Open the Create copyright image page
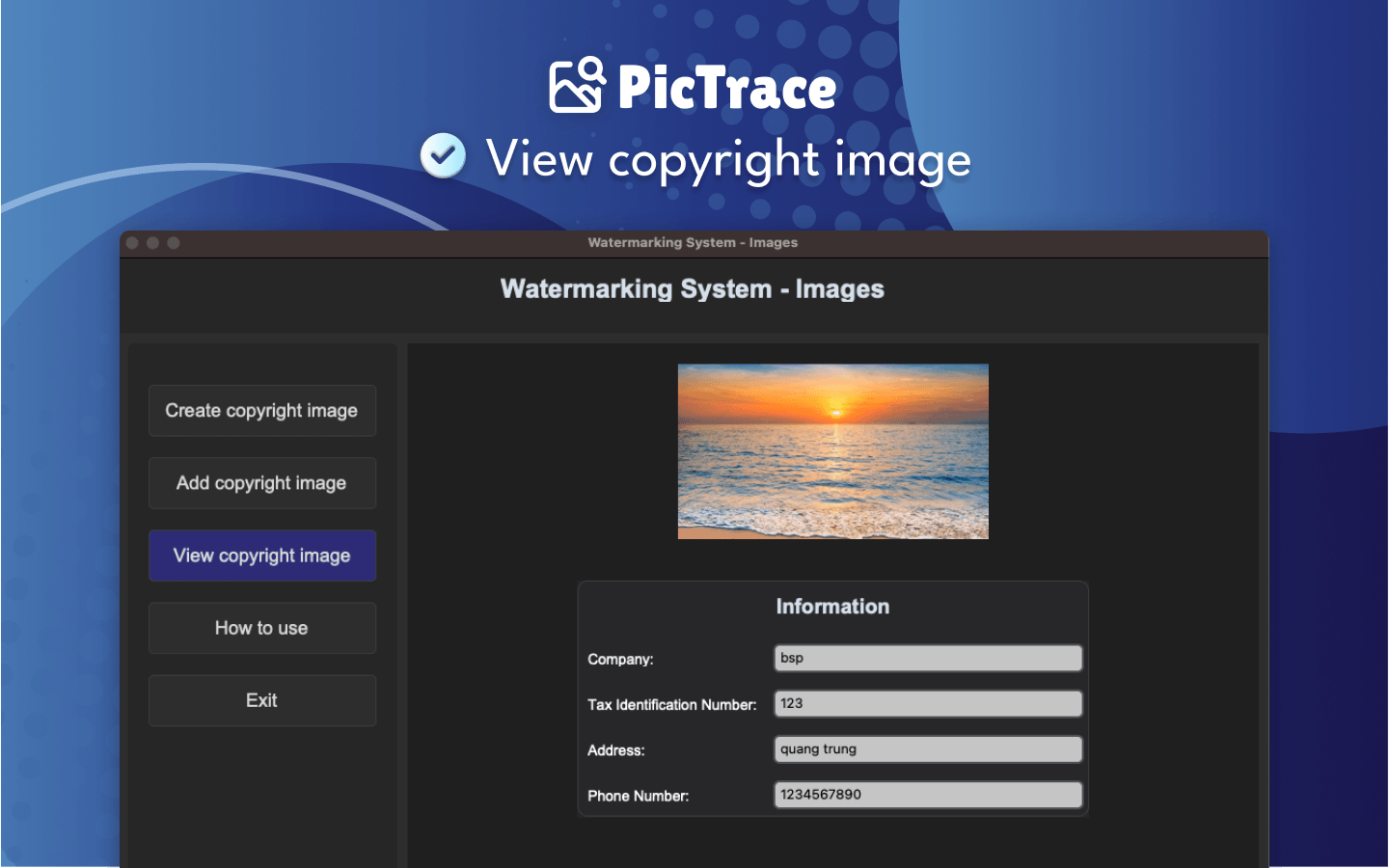The image size is (1389, 868). (x=261, y=411)
